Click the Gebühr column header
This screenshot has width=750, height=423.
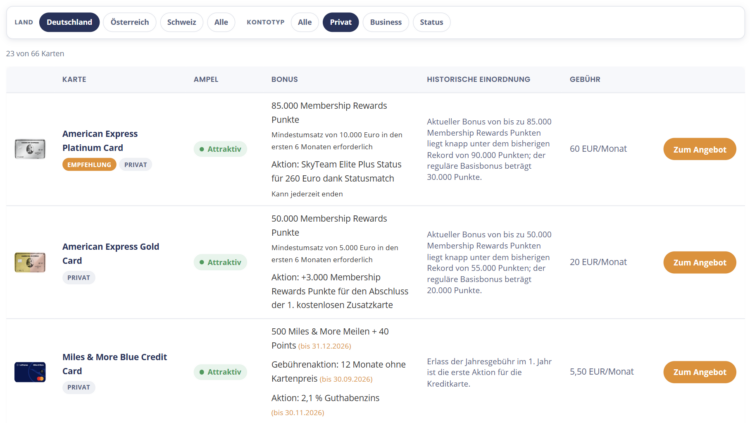coord(585,79)
